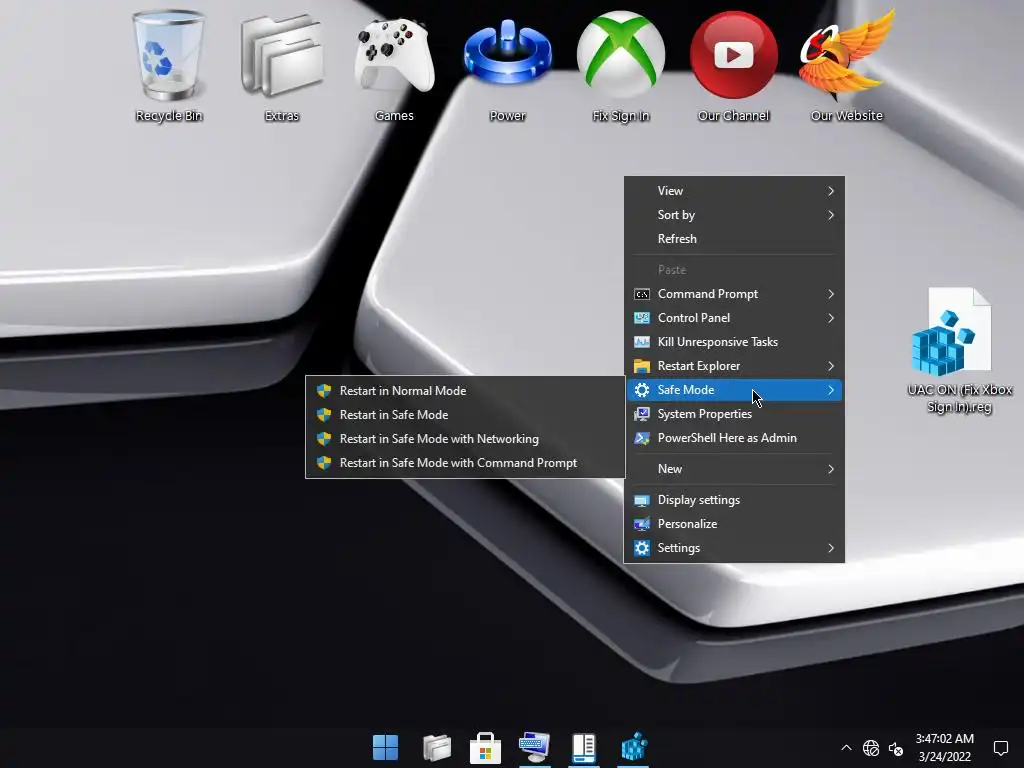1024x768 pixels.
Task: Click the document viewer taskbar icon
Action: pos(584,747)
